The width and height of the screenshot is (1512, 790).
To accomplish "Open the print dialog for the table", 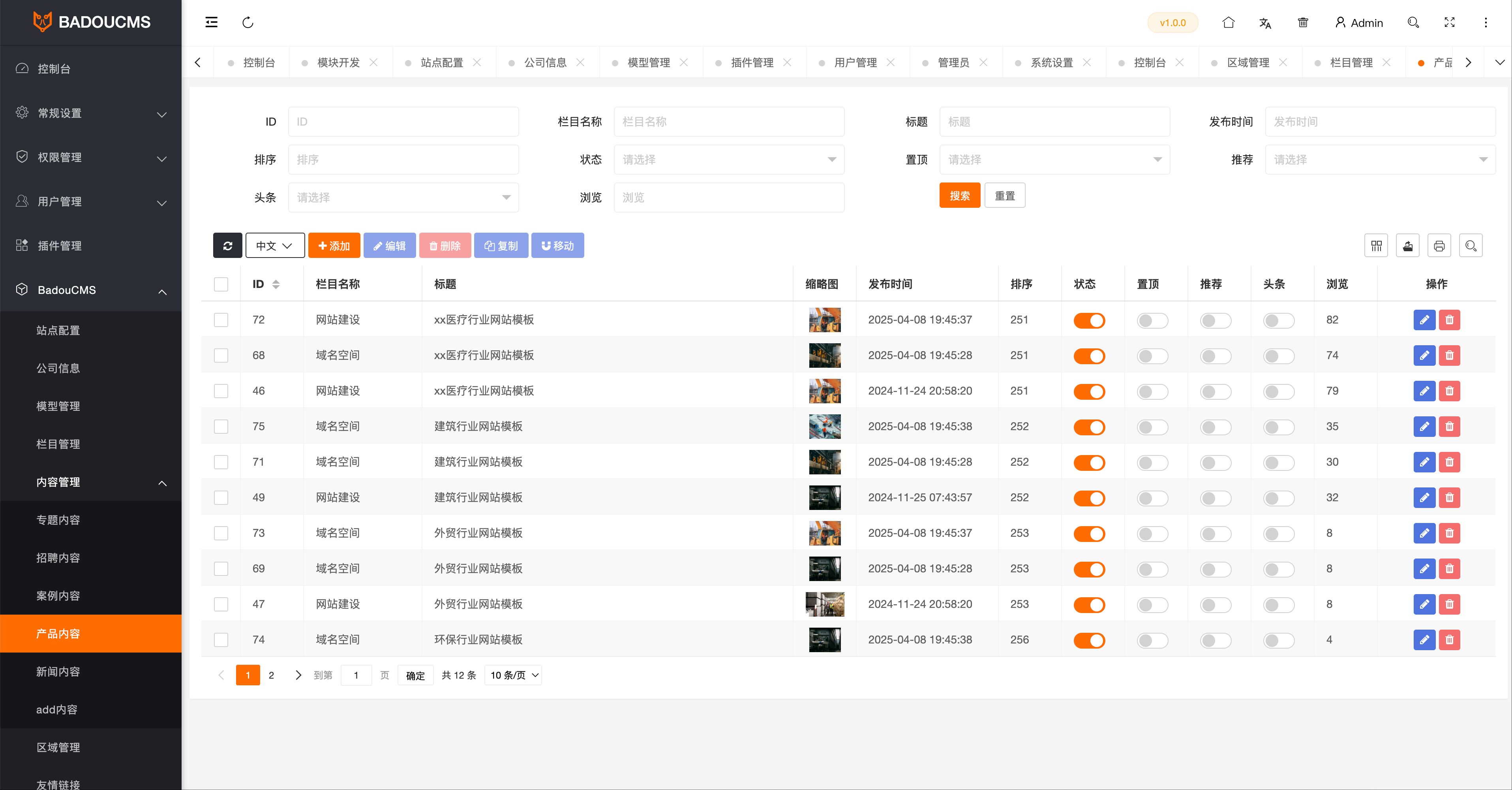I will [1439, 246].
